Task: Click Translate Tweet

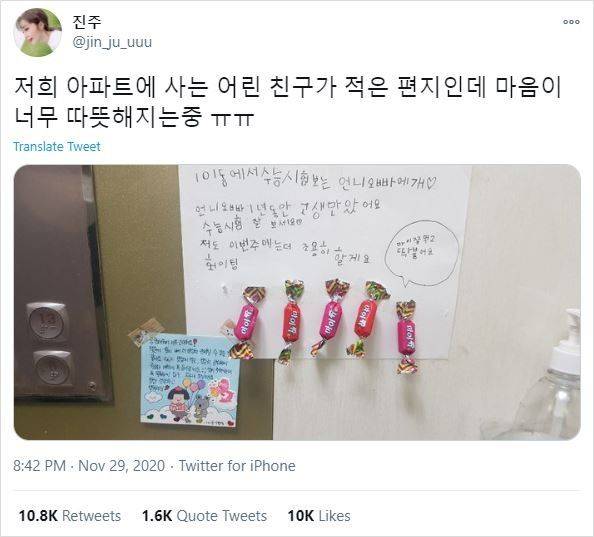Action: coord(57,147)
